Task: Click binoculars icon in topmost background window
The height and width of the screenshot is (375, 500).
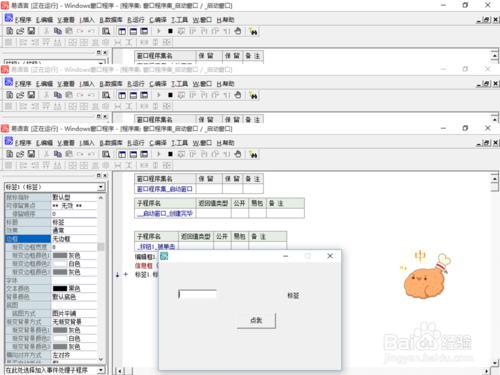Action: [x=253, y=31]
